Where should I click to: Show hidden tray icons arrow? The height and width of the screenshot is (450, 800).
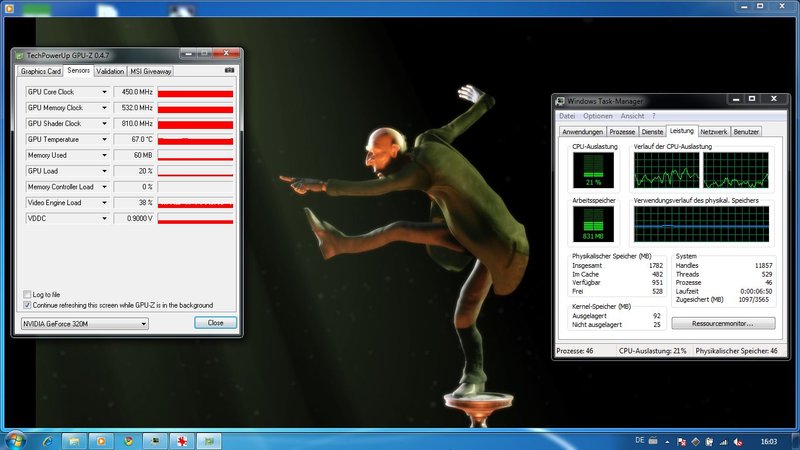click(x=667, y=442)
